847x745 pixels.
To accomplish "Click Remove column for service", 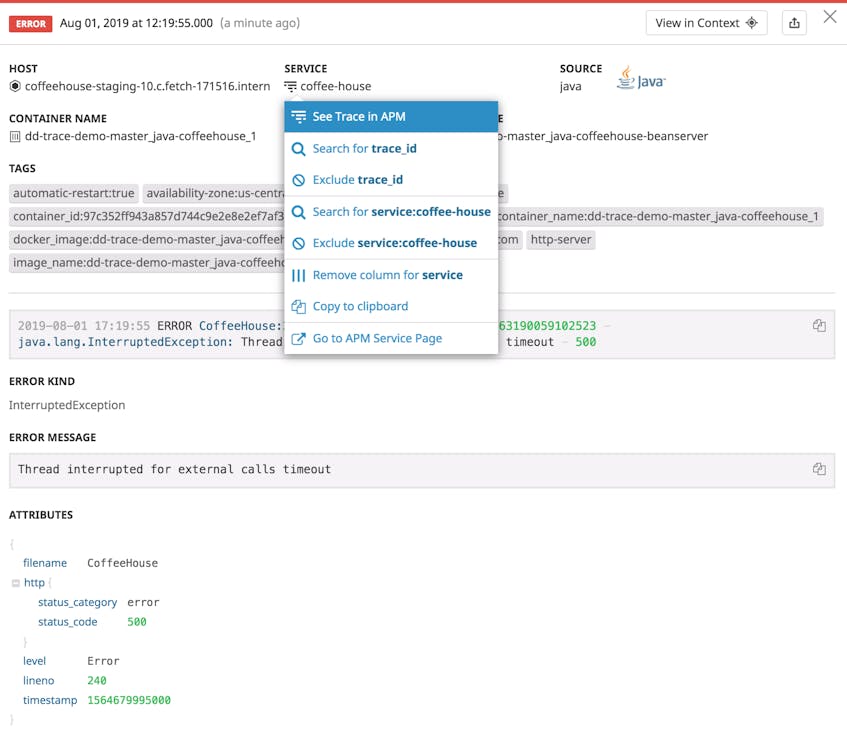I will (x=387, y=275).
